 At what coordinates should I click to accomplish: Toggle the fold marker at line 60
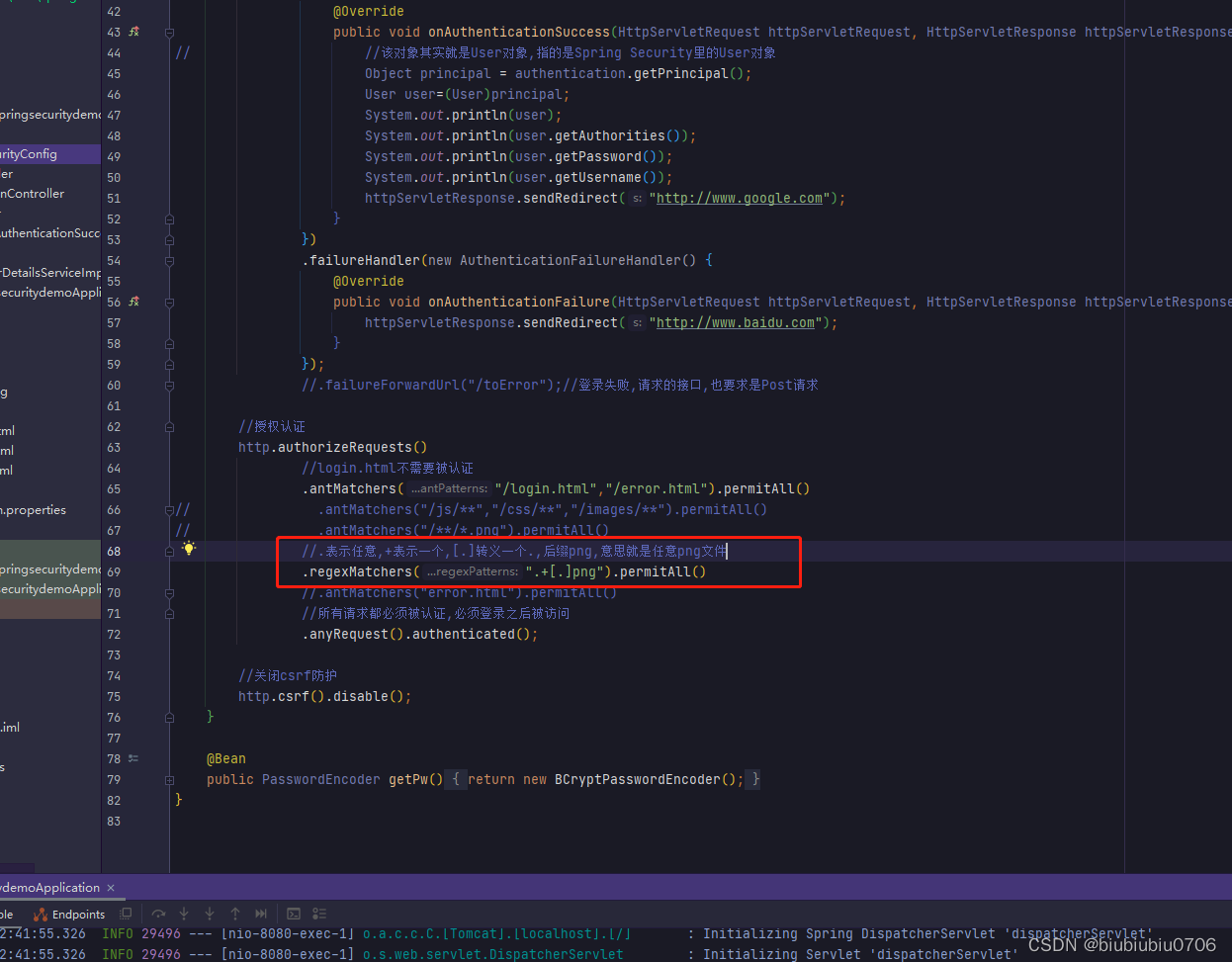pos(169,385)
